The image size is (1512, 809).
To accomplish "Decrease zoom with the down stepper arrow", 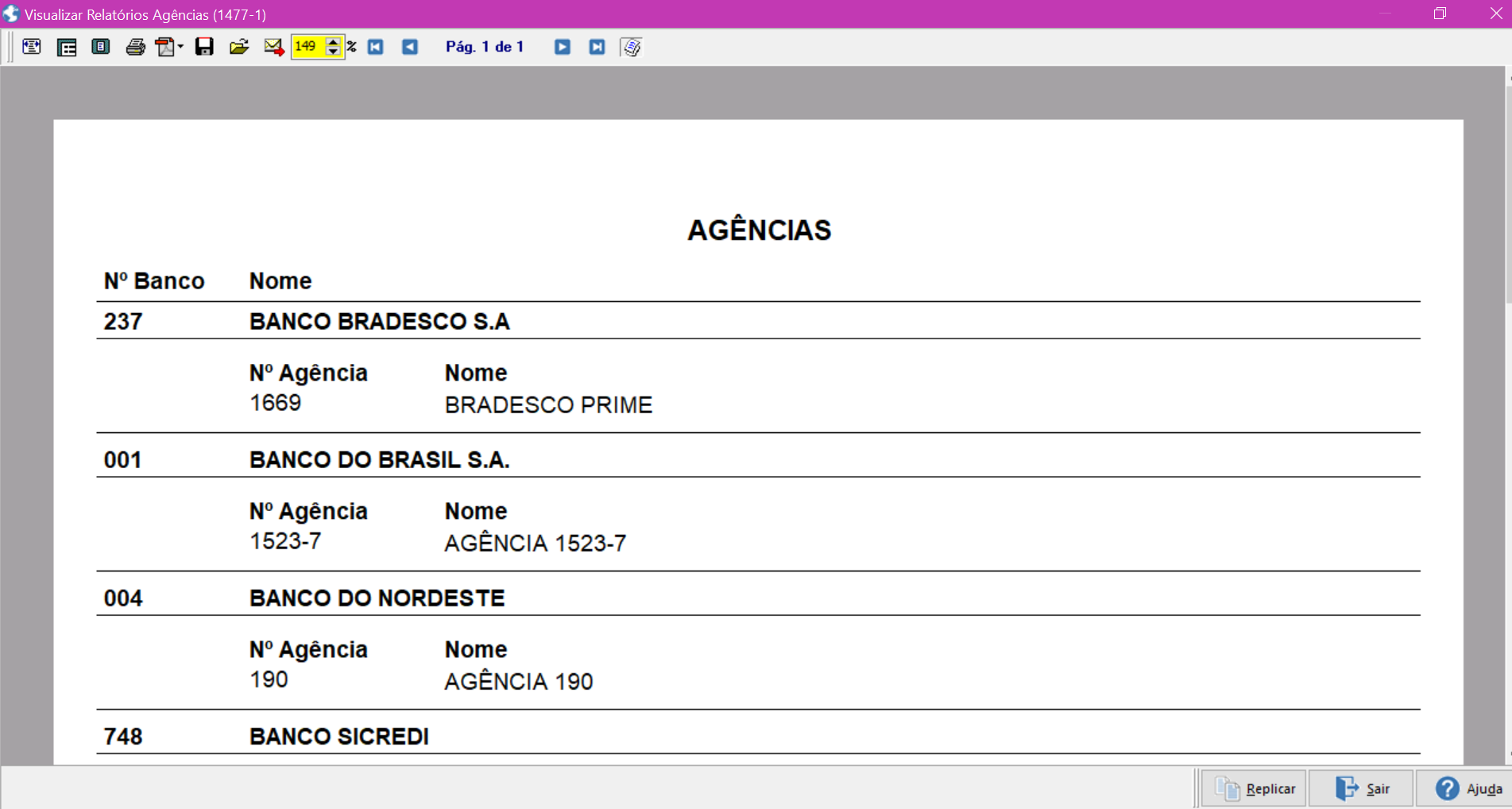I will pos(334,52).
